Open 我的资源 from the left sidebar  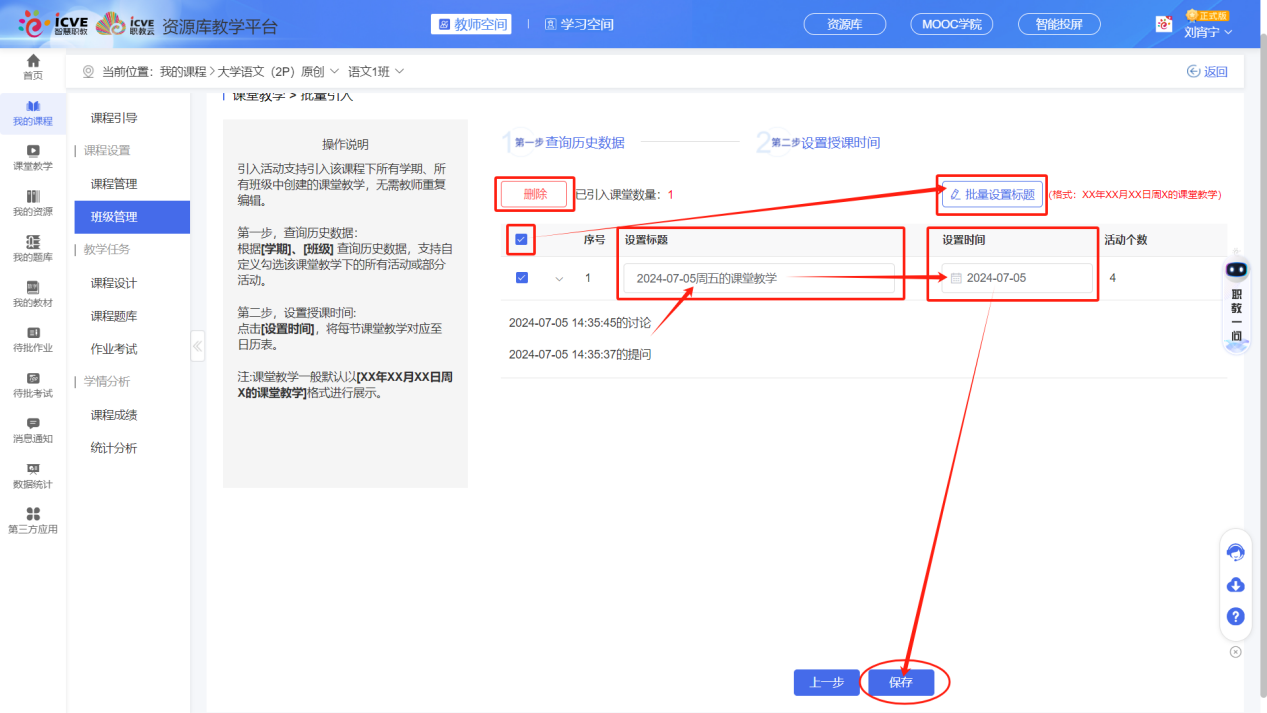tap(33, 201)
